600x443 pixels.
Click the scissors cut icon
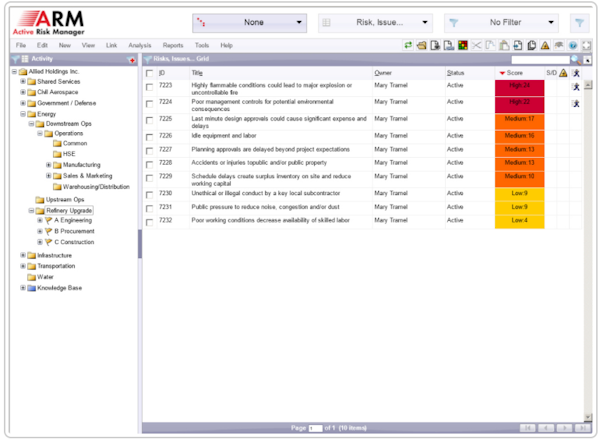tap(477, 46)
